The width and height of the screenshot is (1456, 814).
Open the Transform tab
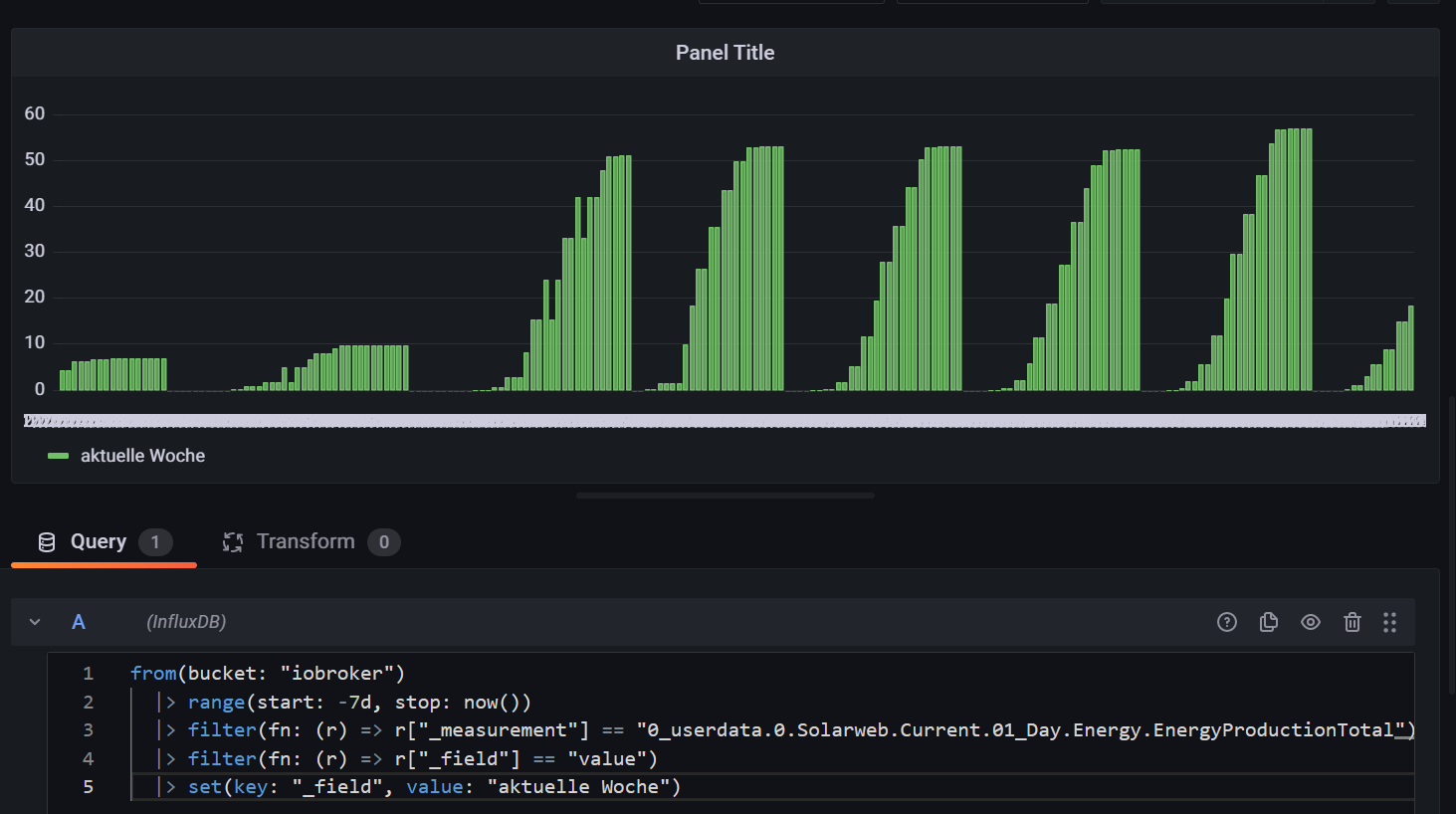coord(311,542)
